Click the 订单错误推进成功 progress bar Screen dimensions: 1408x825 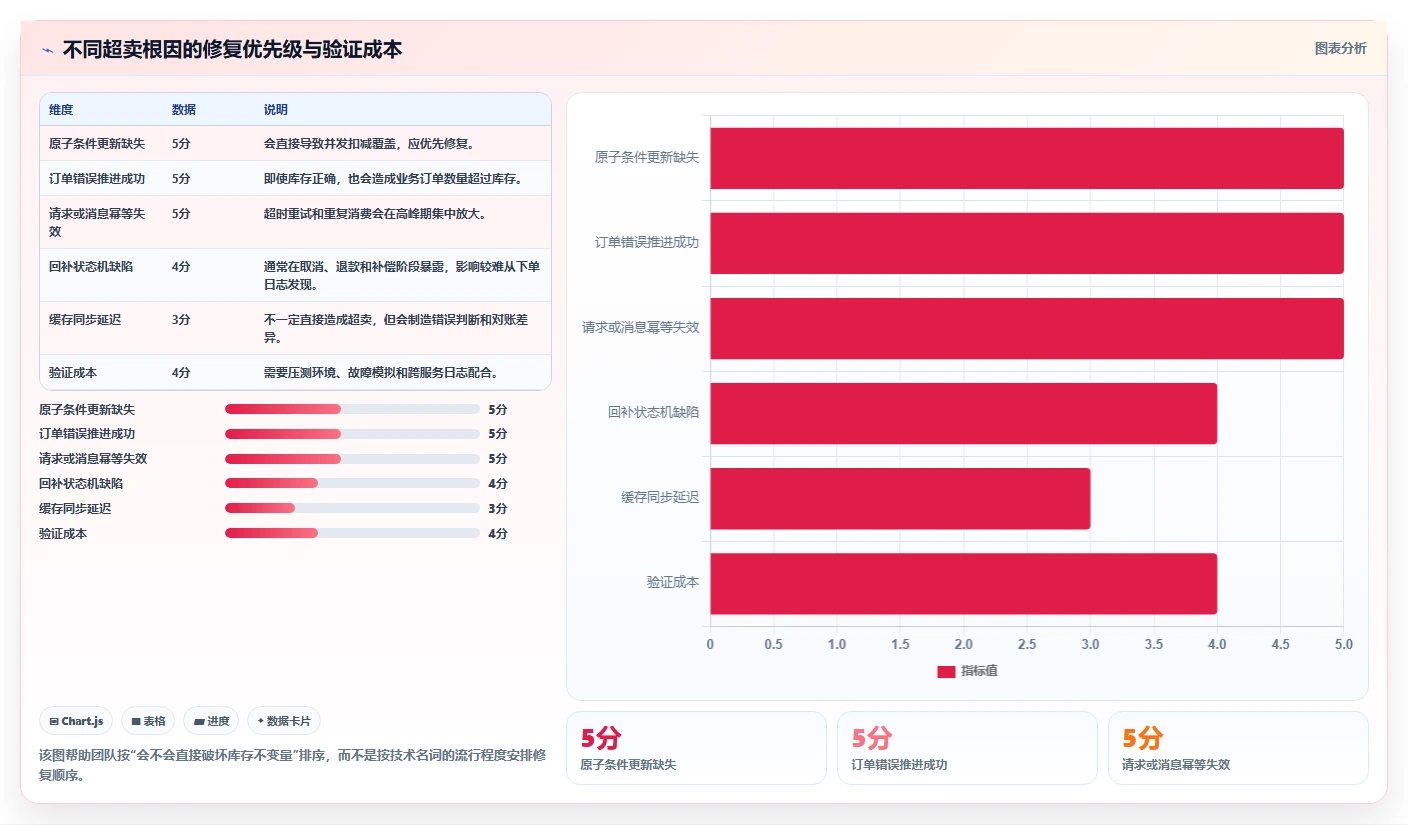352,434
